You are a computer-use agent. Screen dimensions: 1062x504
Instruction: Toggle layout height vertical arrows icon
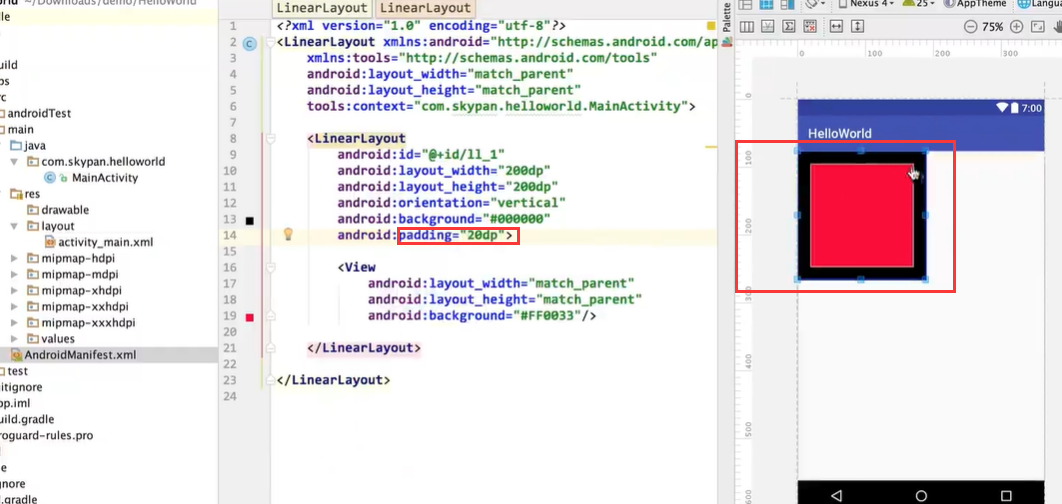click(x=857, y=26)
